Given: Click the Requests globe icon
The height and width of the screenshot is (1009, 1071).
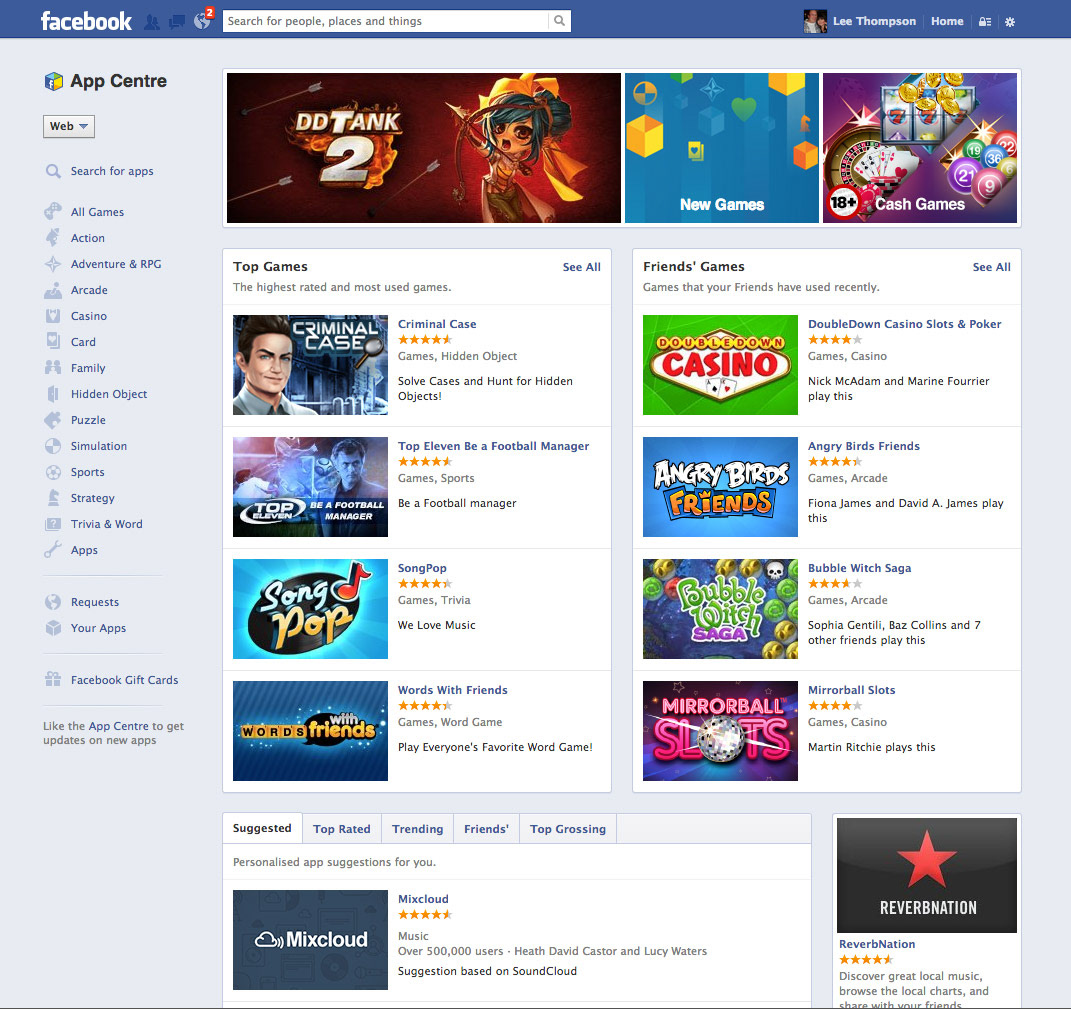Looking at the screenshot, I should tap(53, 602).
